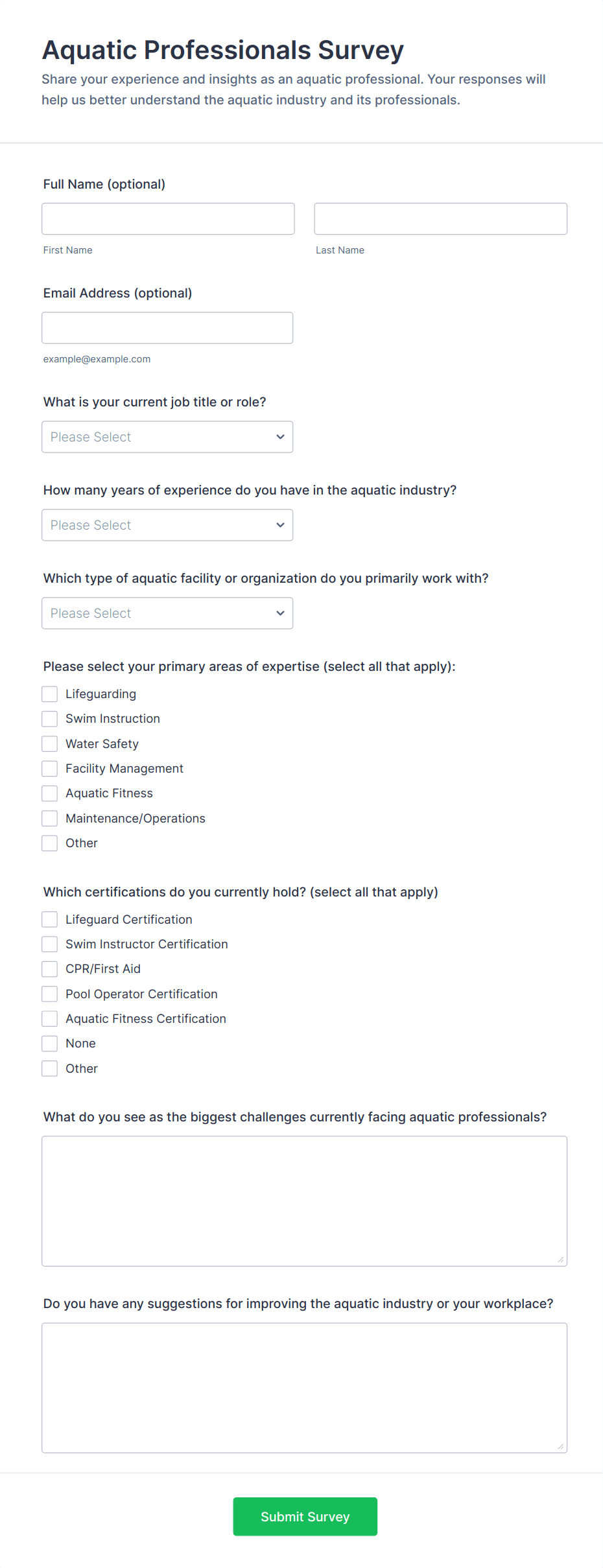The image size is (603, 1568).
Task: Select the Pool Operator Certification checkbox
Action: tap(50, 994)
